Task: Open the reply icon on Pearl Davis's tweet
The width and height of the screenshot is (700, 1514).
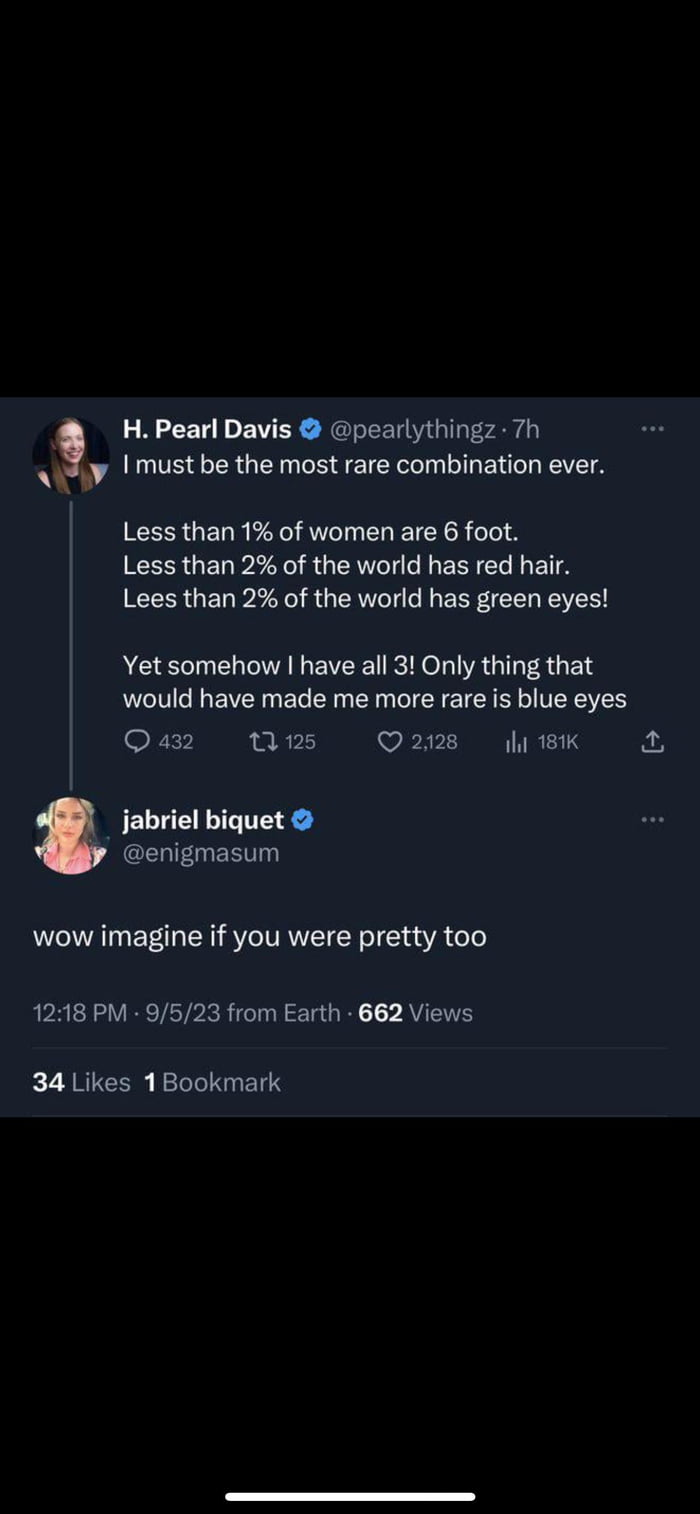Action: click(138, 741)
